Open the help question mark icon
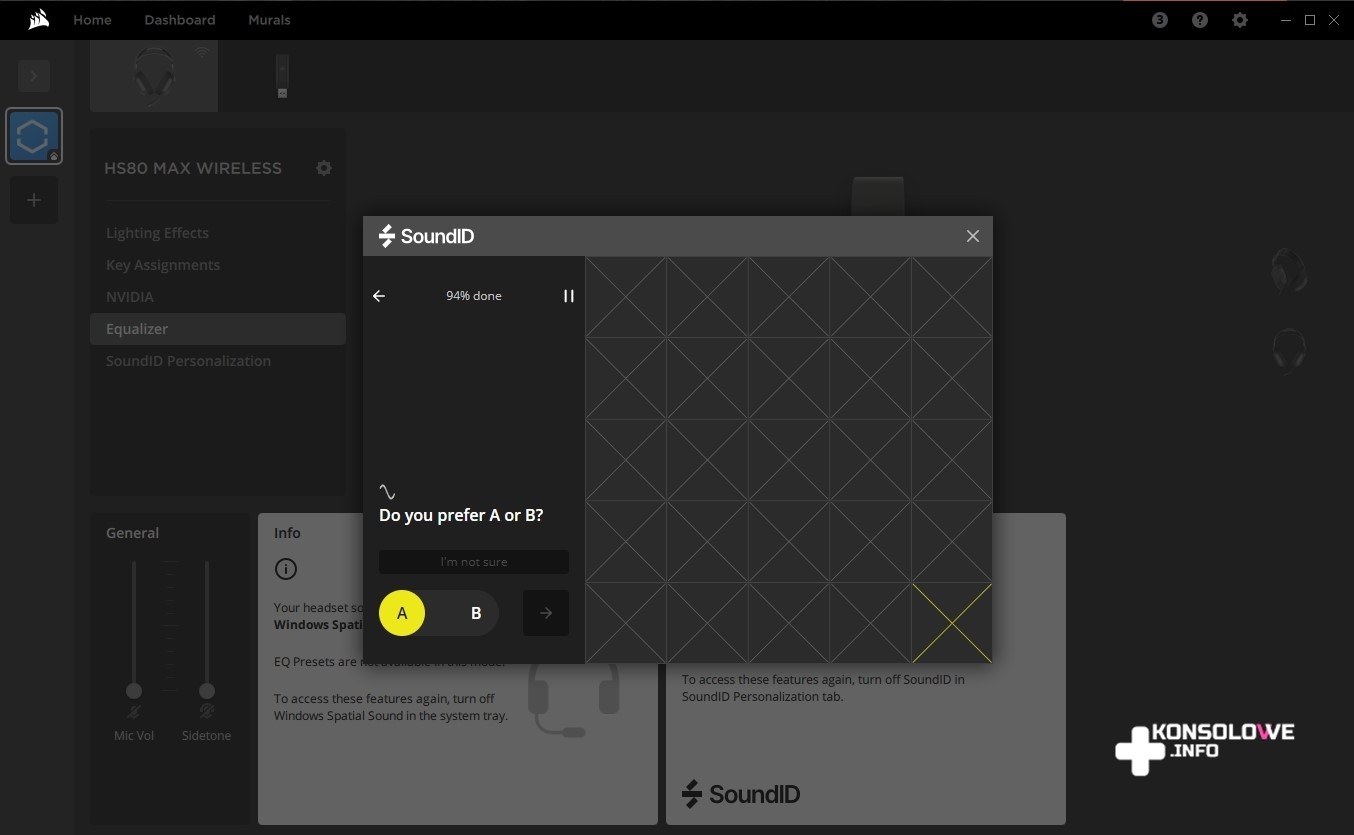 tap(1200, 20)
